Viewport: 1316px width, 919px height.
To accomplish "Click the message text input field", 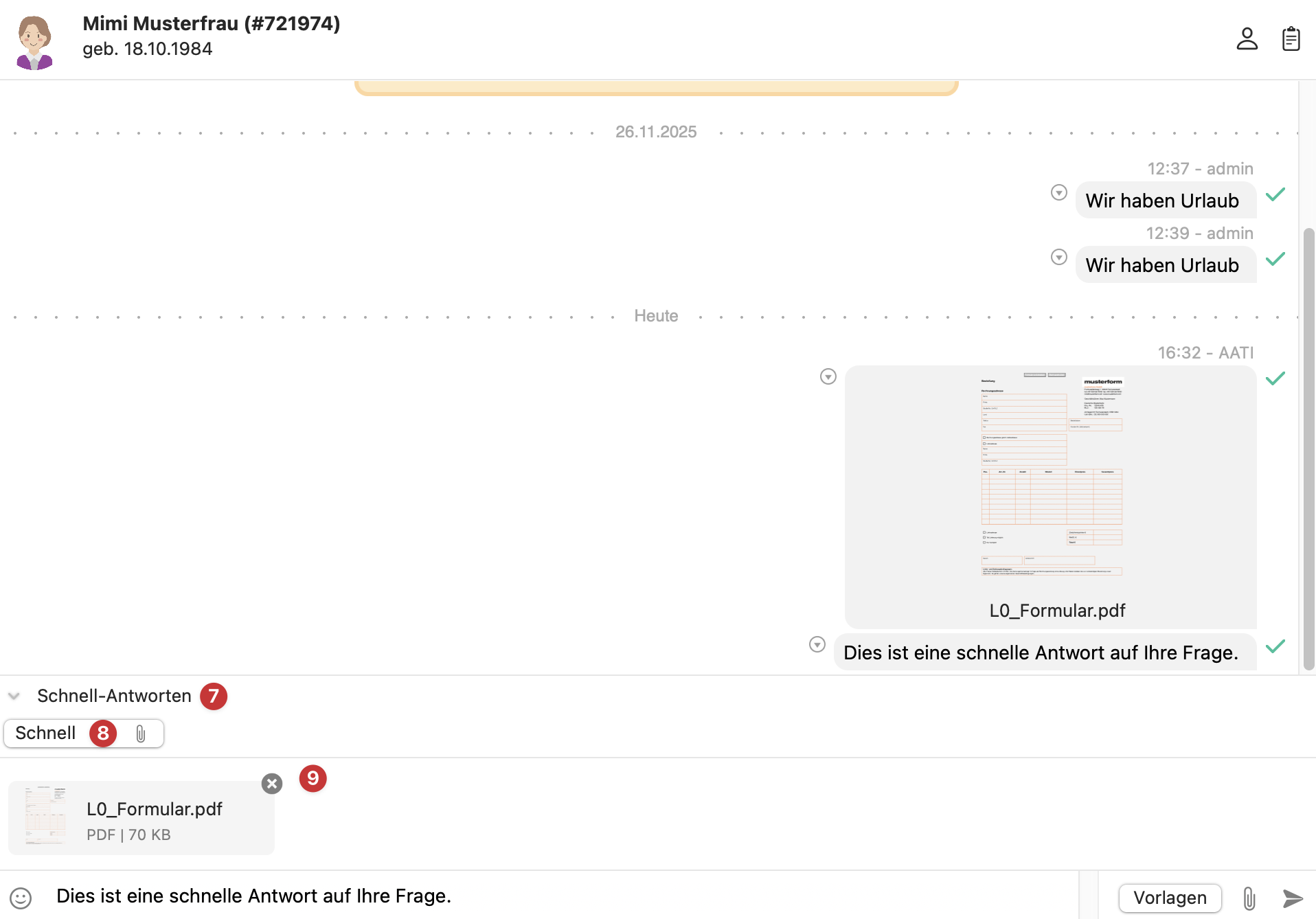I will point(549,896).
